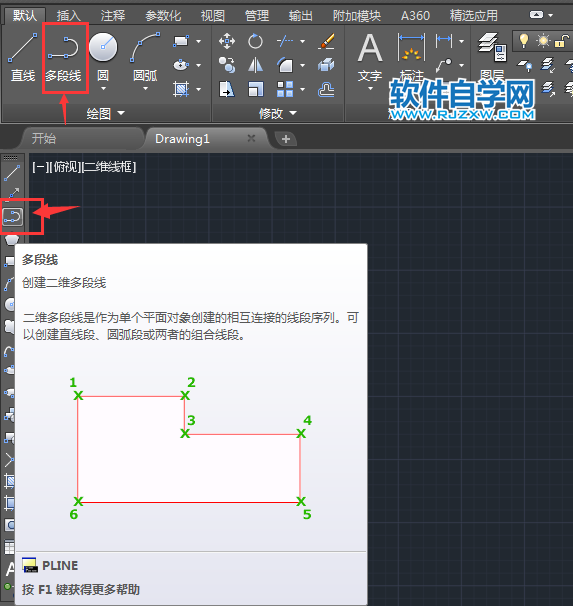Image resolution: width=573 pixels, height=606 pixels.
Task: Switch to the 附加模块 ribbon tab
Action: coord(357,15)
